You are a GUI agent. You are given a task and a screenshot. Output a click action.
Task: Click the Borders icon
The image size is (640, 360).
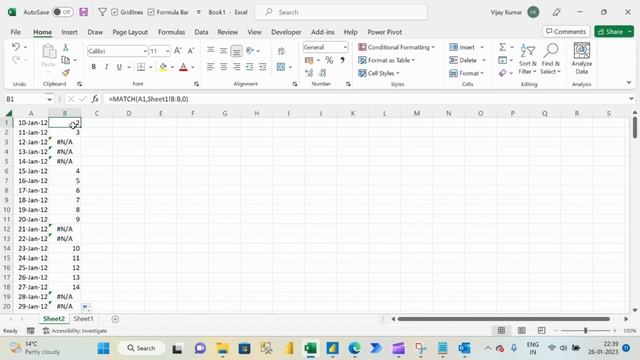point(141,67)
